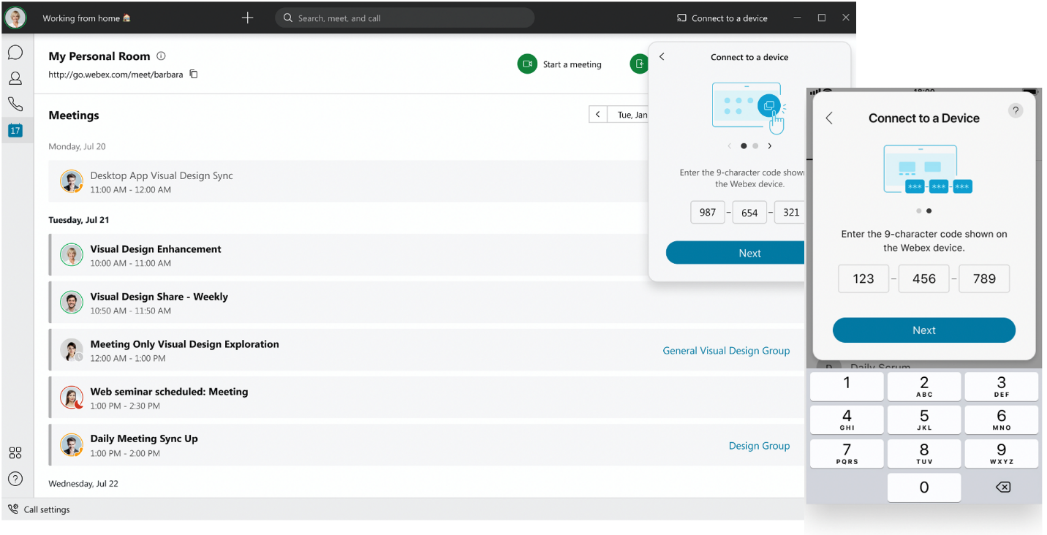Click the Start a meeting button
This screenshot has width=1047, height=535.
560,64
